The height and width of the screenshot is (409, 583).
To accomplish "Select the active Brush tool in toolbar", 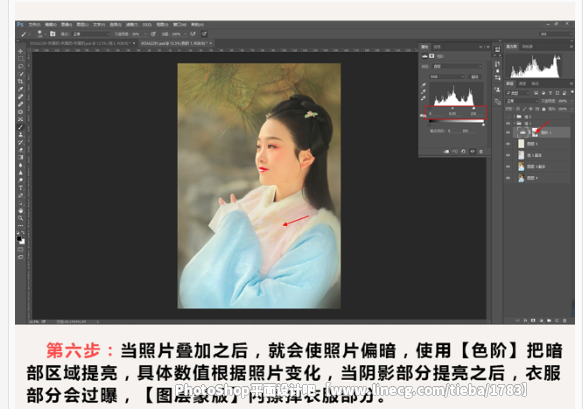I will (21, 127).
